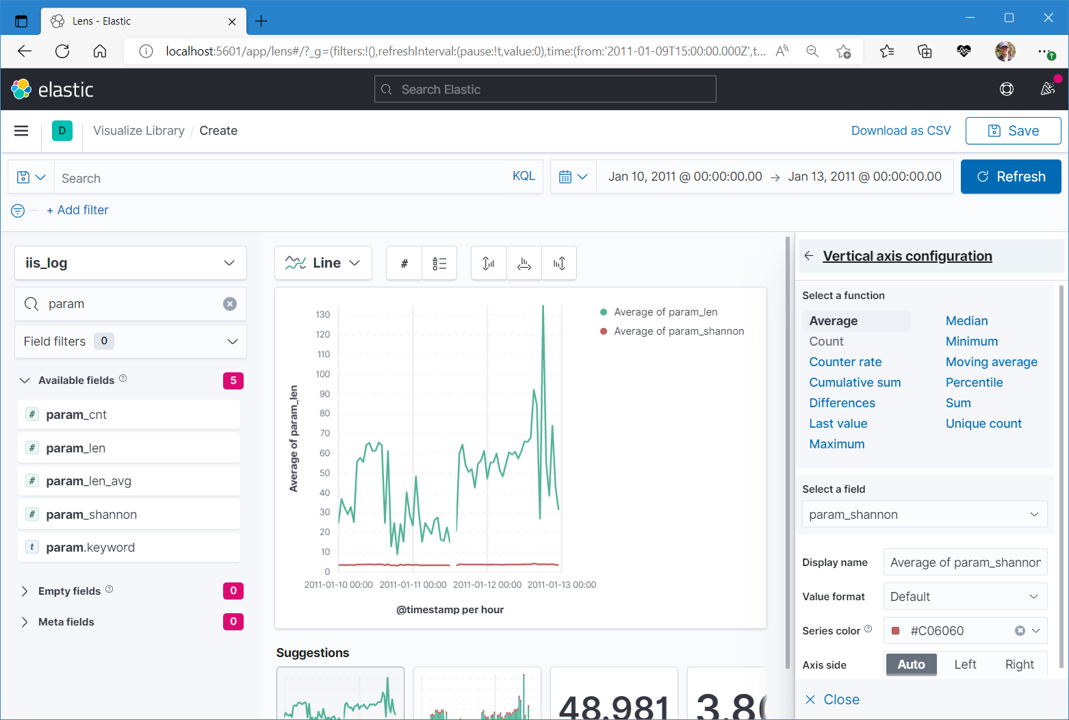
Task: Click browser back arrow
Action: pos(25,51)
